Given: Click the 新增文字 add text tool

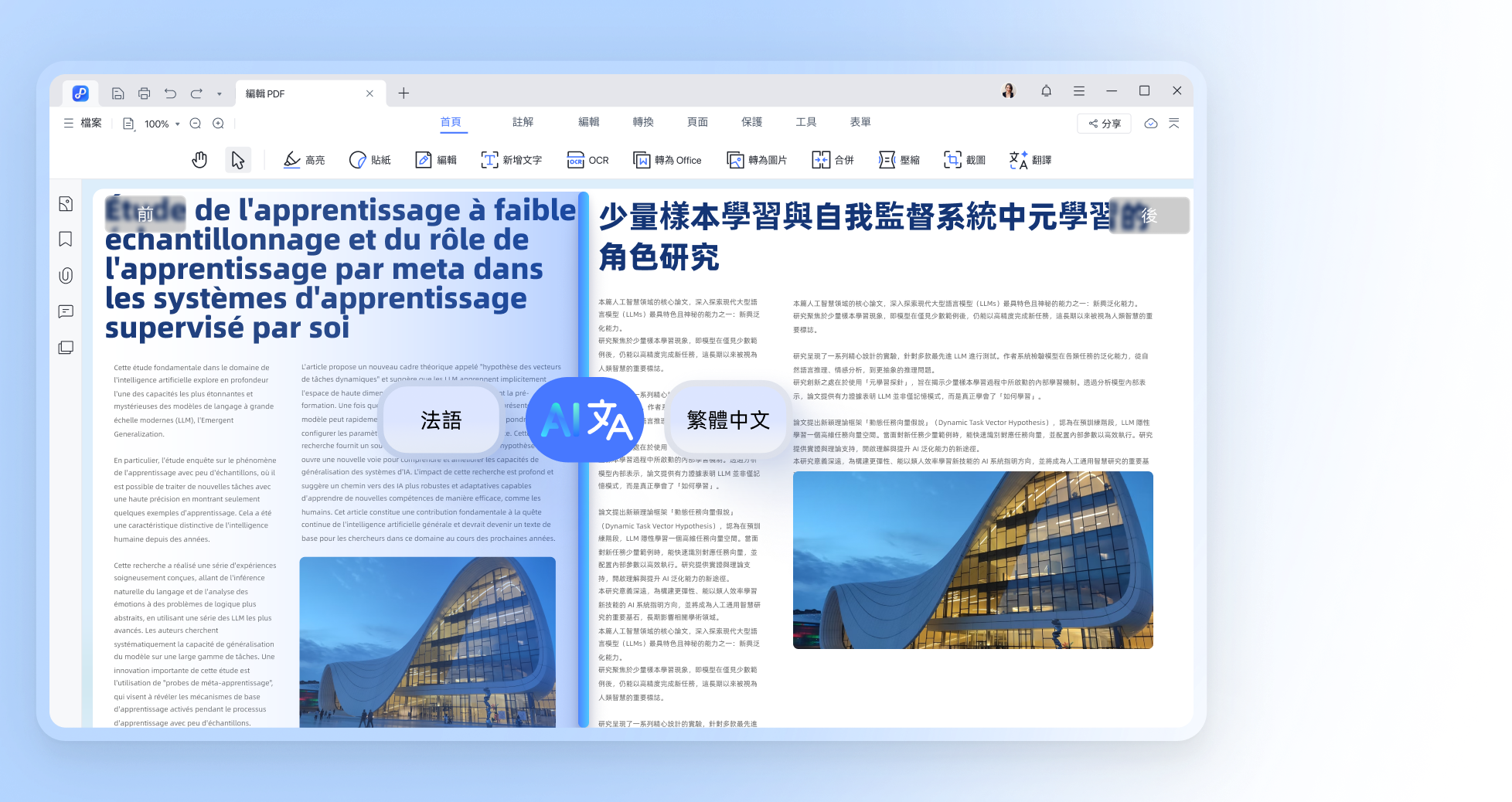Looking at the screenshot, I should 512,160.
